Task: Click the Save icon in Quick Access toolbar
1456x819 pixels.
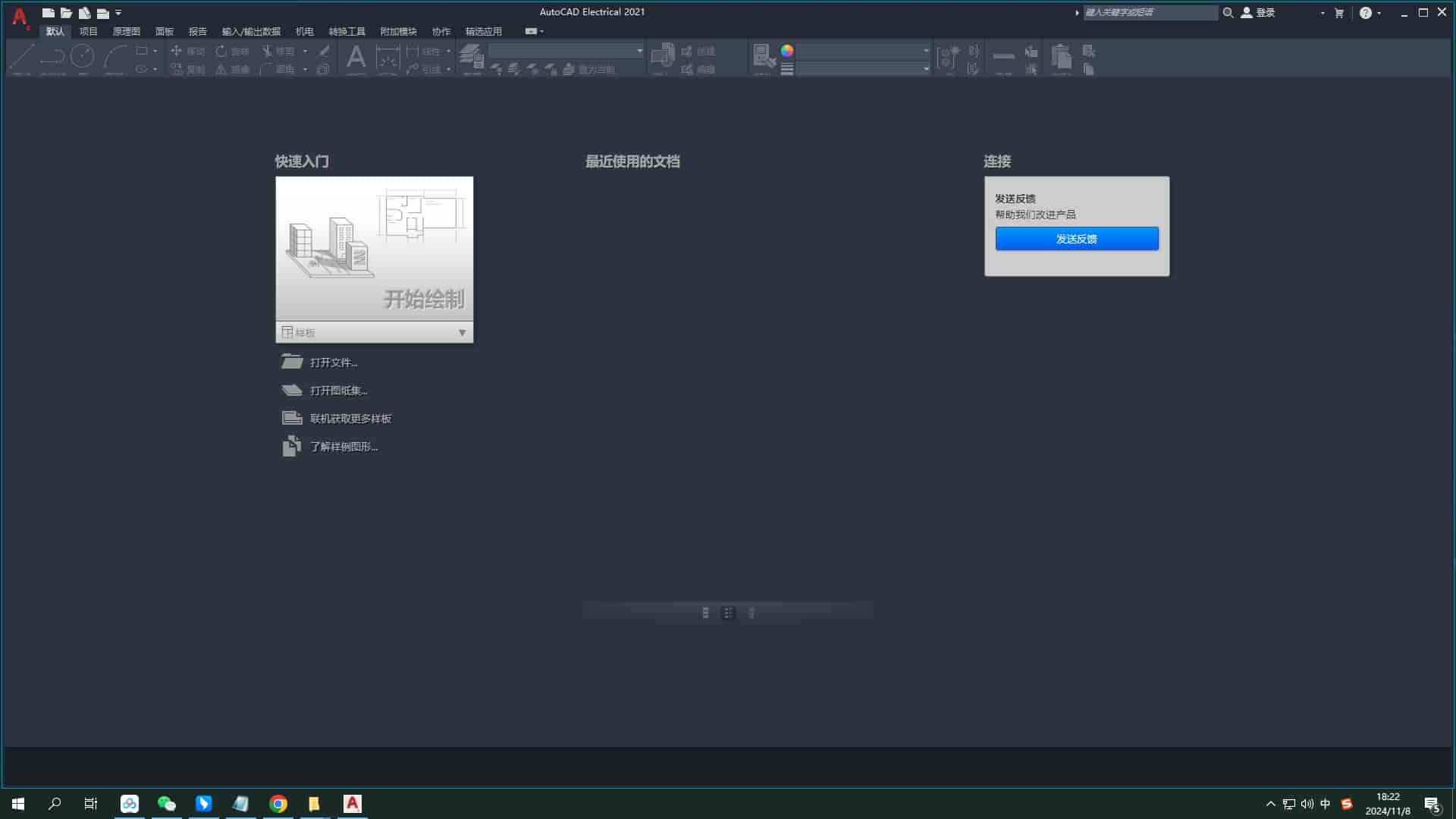Action: (x=85, y=12)
